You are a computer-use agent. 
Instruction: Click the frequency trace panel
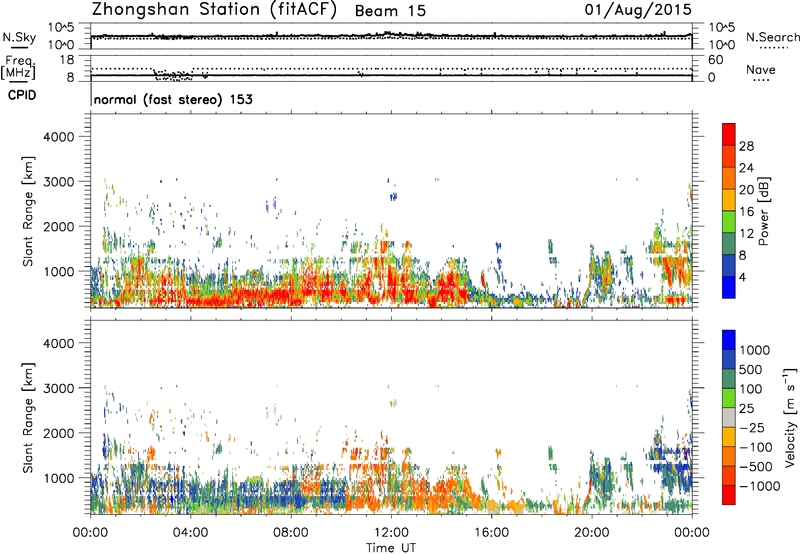pyautogui.click(x=391, y=68)
